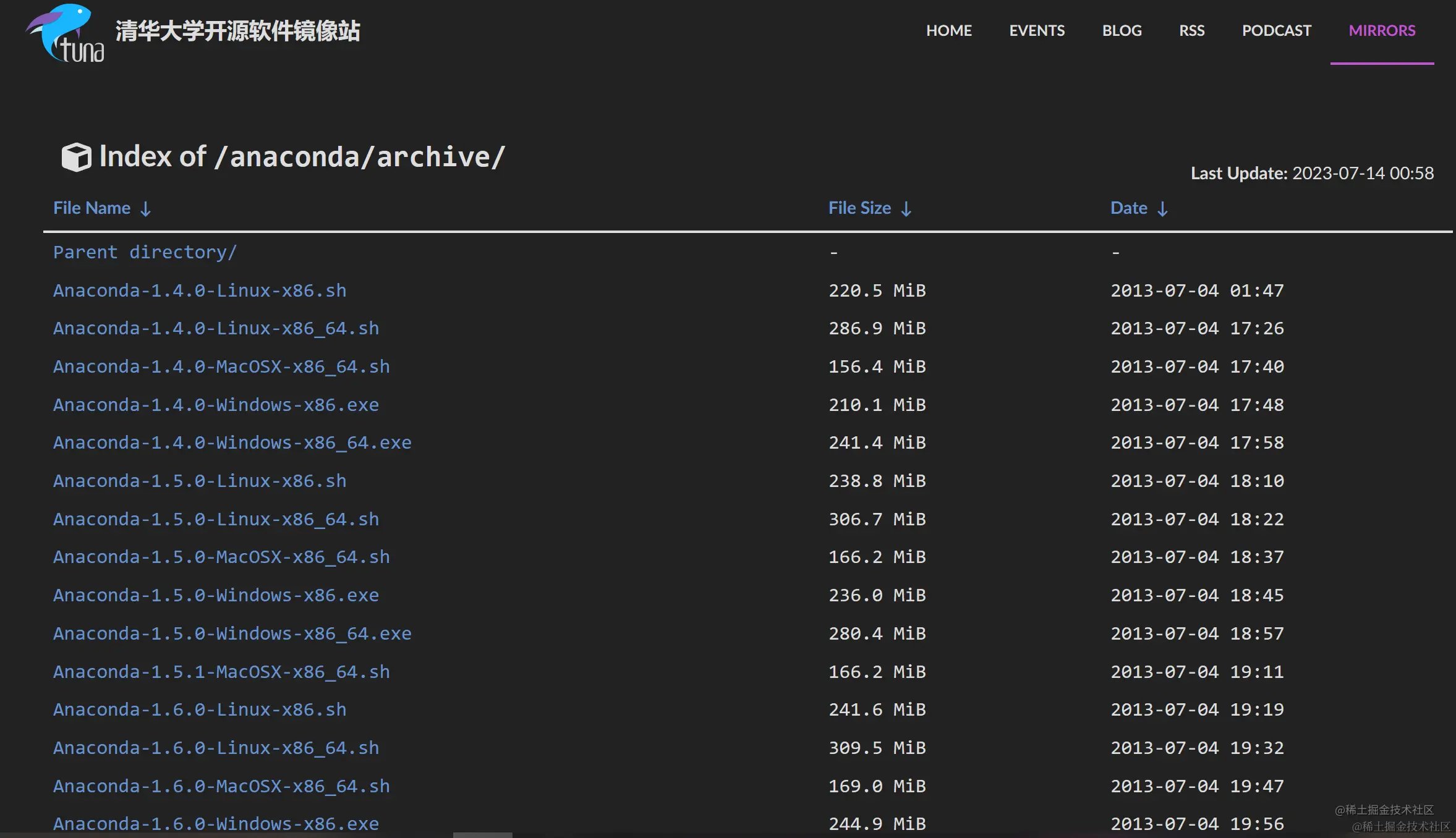Click the site title 清华大学开源软件镜像站
The image size is (1456, 838).
[x=237, y=31]
